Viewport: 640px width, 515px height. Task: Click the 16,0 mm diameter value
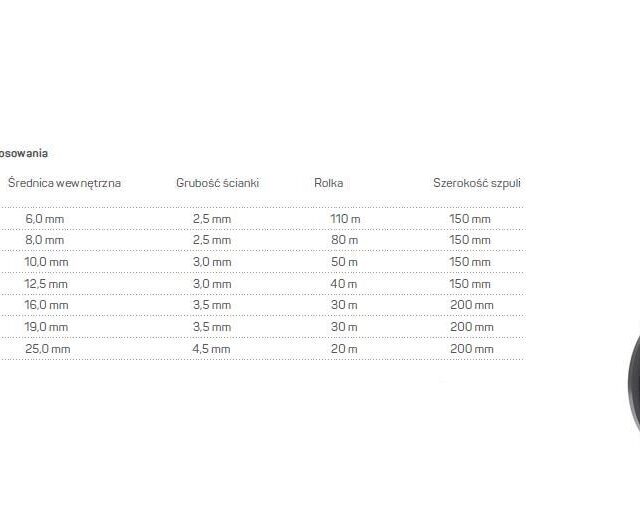46,305
